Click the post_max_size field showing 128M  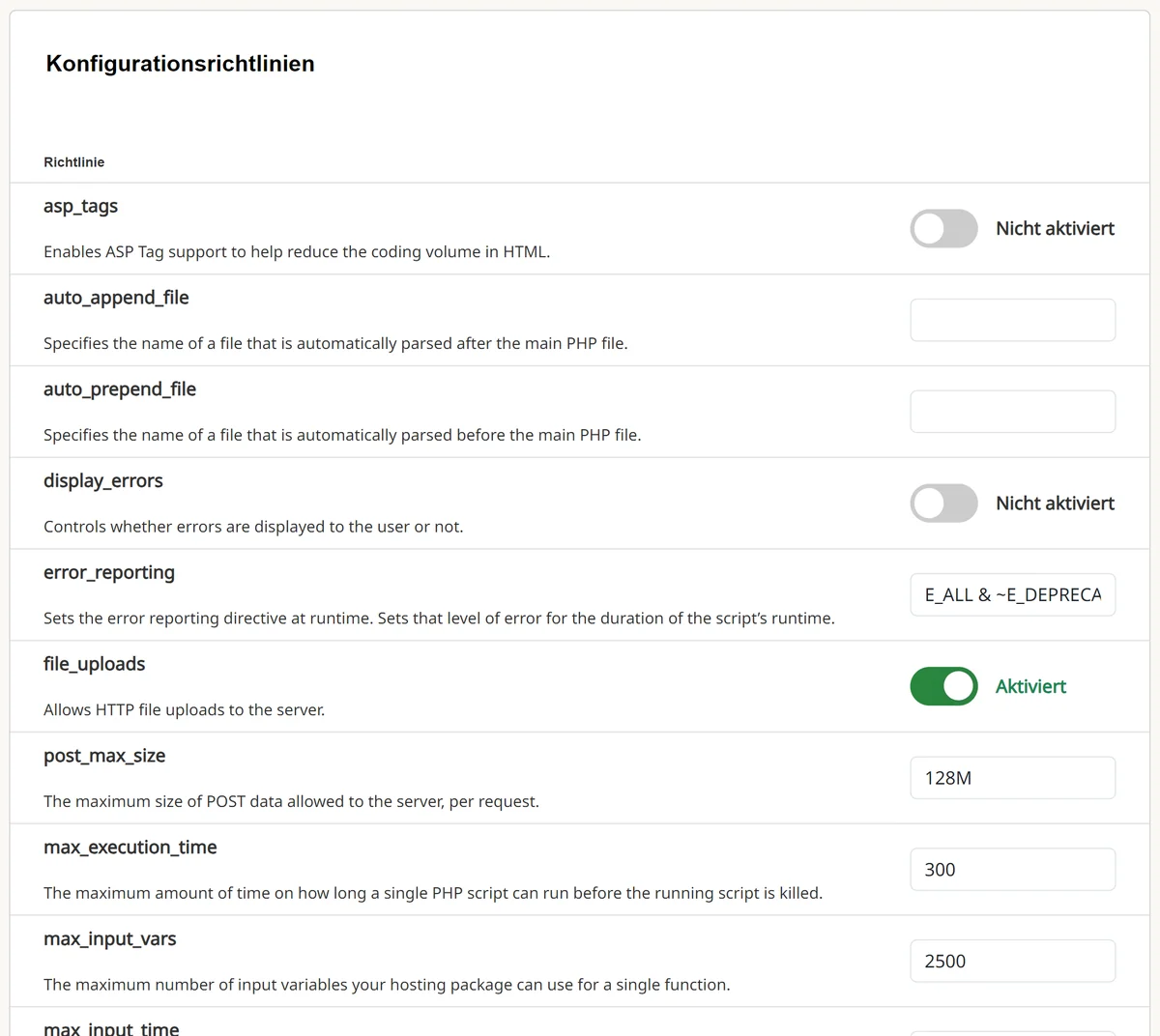(1012, 778)
